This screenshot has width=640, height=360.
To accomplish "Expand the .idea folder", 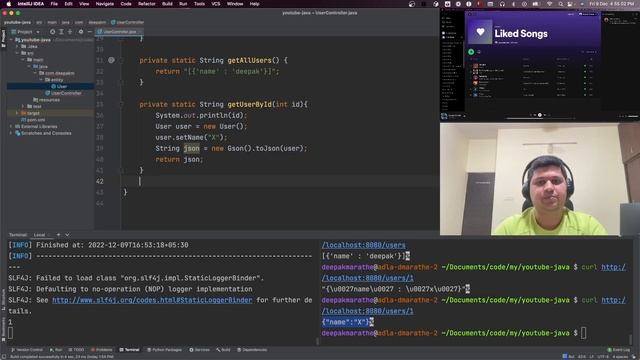I will click(17, 46).
